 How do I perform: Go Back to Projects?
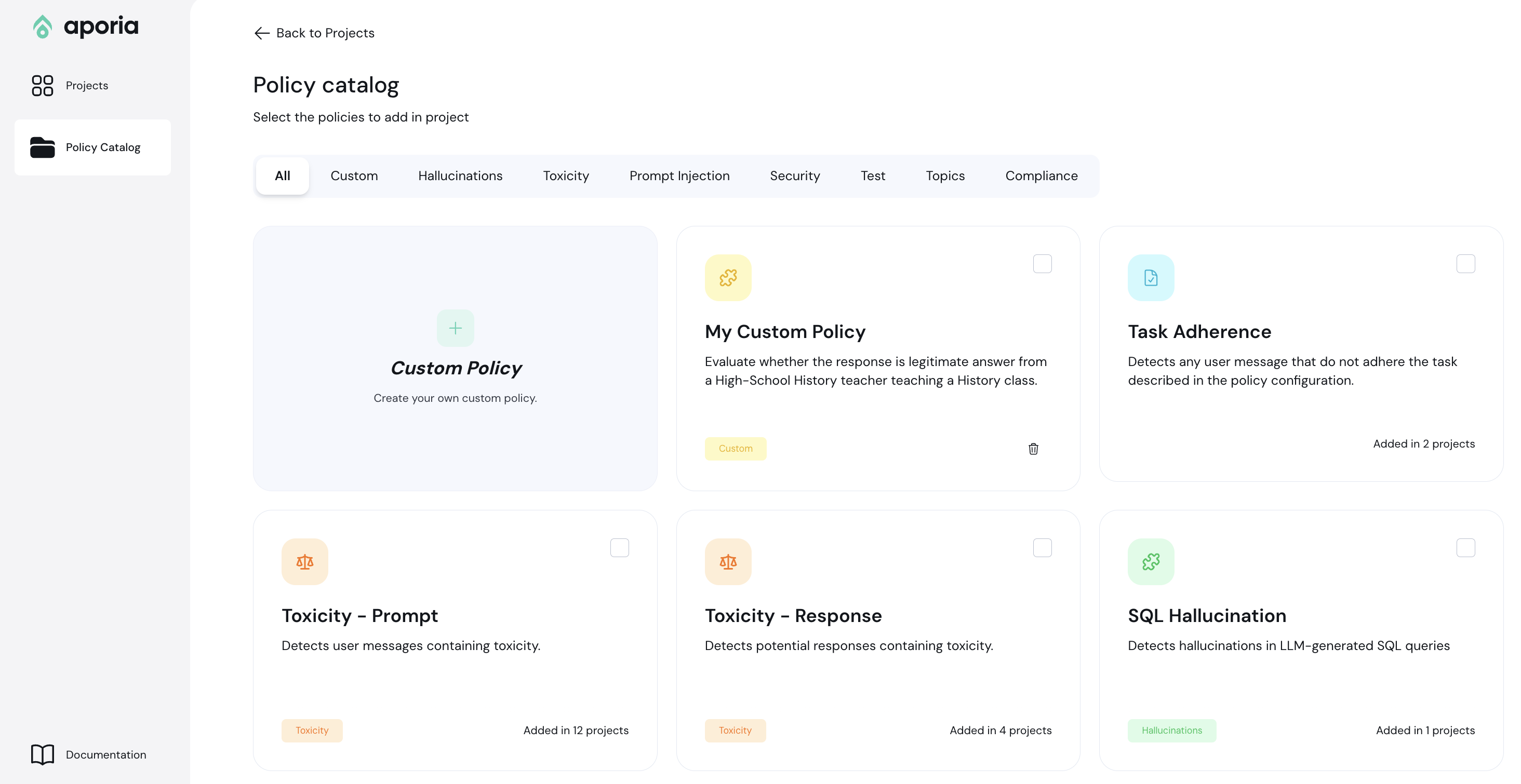325,33
